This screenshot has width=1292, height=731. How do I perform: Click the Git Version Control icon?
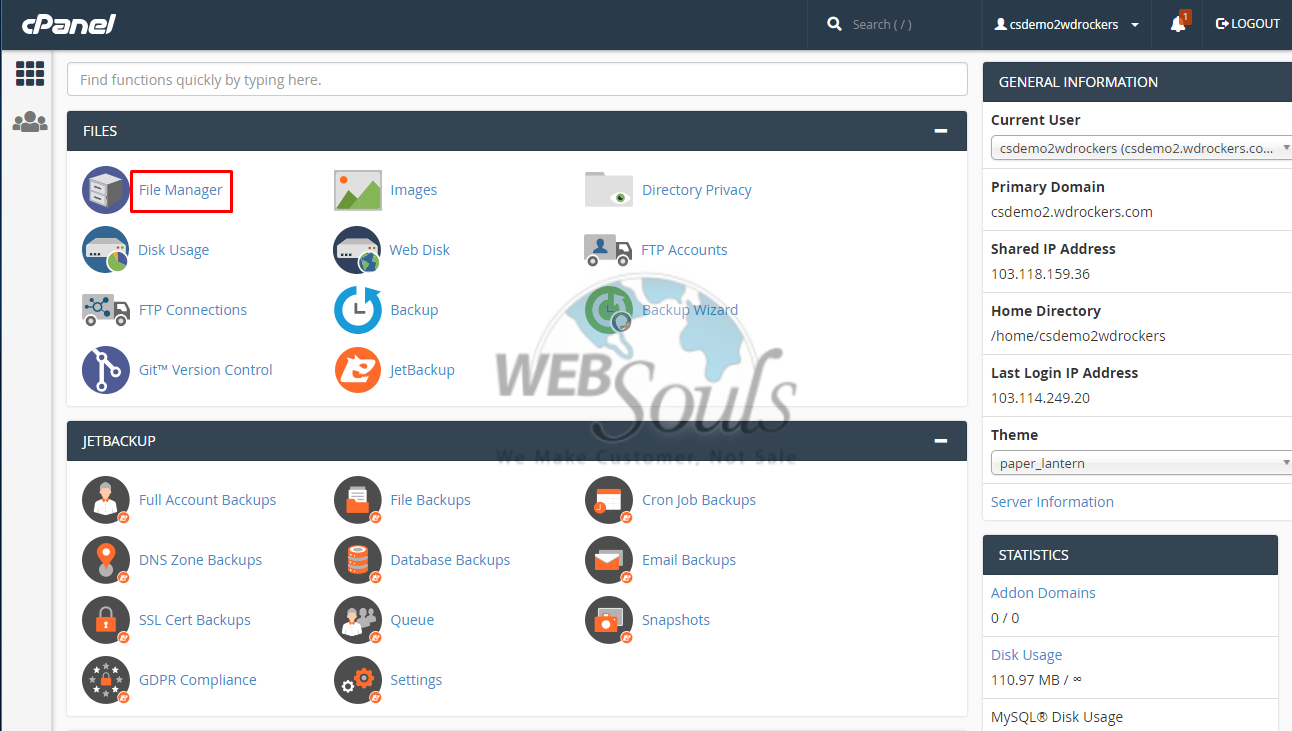tap(106, 370)
